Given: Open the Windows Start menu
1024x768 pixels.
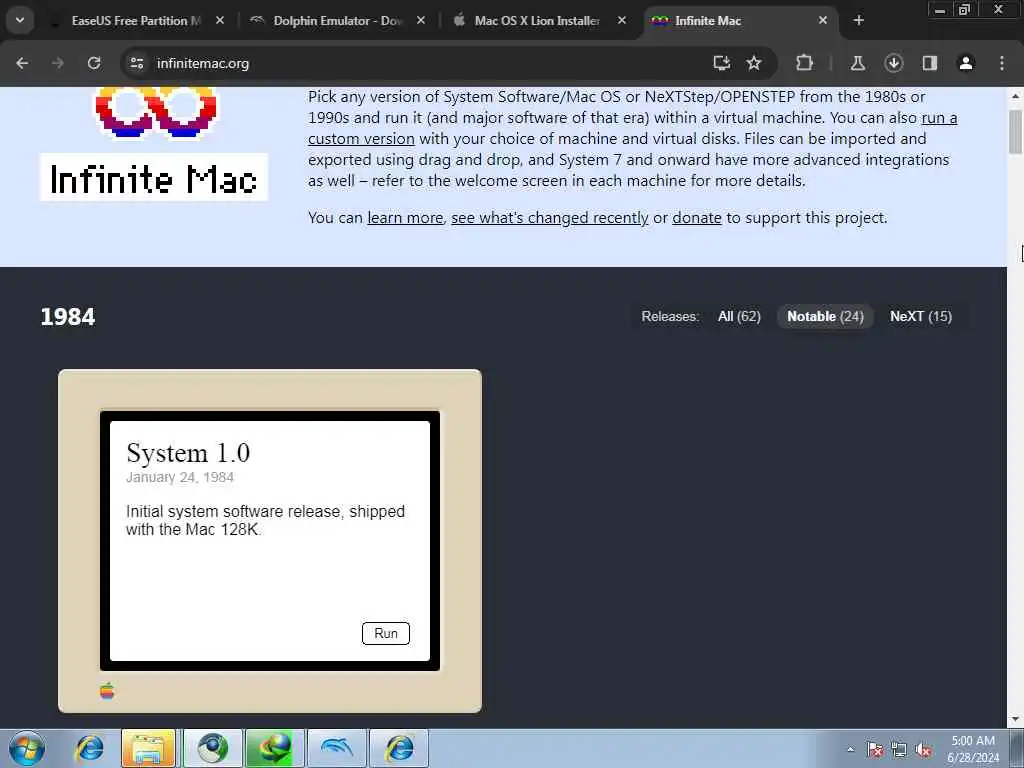Looking at the screenshot, I should [x=27, y=748].
